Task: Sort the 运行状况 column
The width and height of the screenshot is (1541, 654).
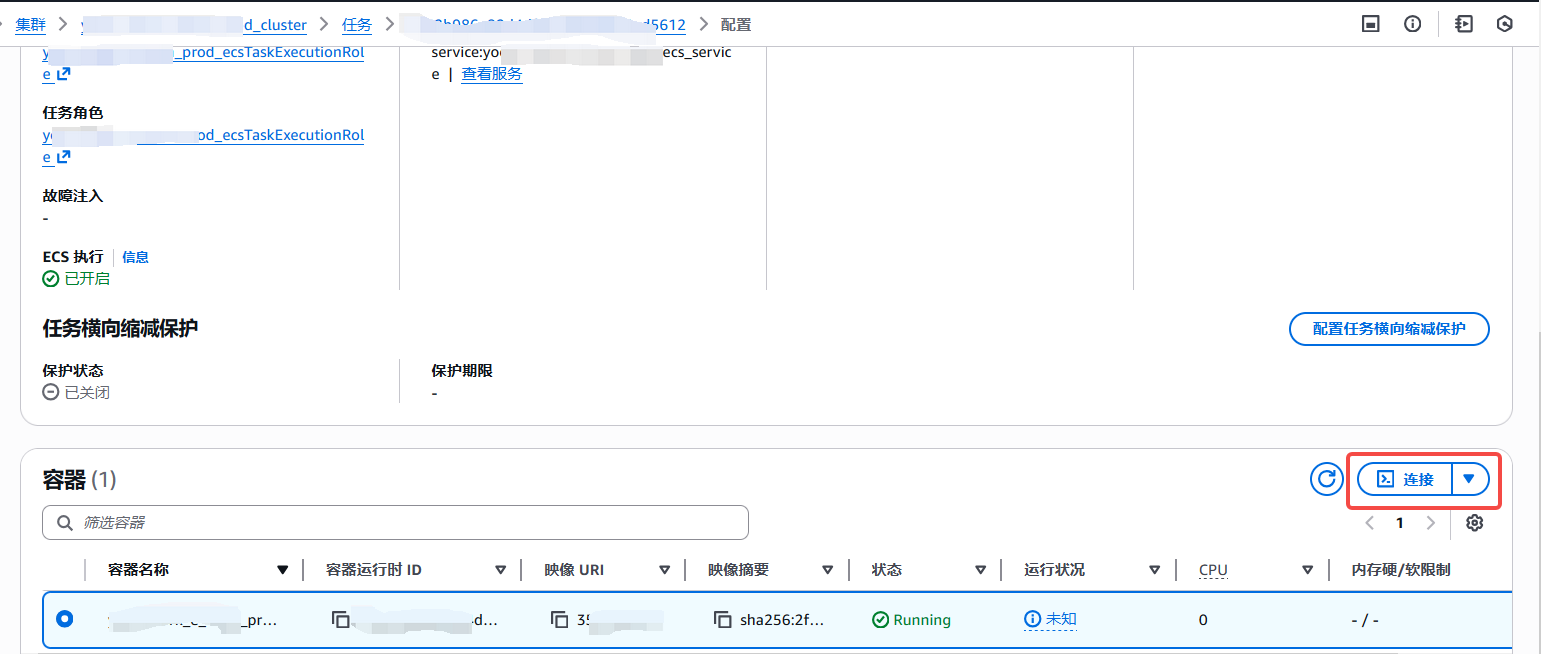Action: pyautogui.click(x=1154, y=570)
